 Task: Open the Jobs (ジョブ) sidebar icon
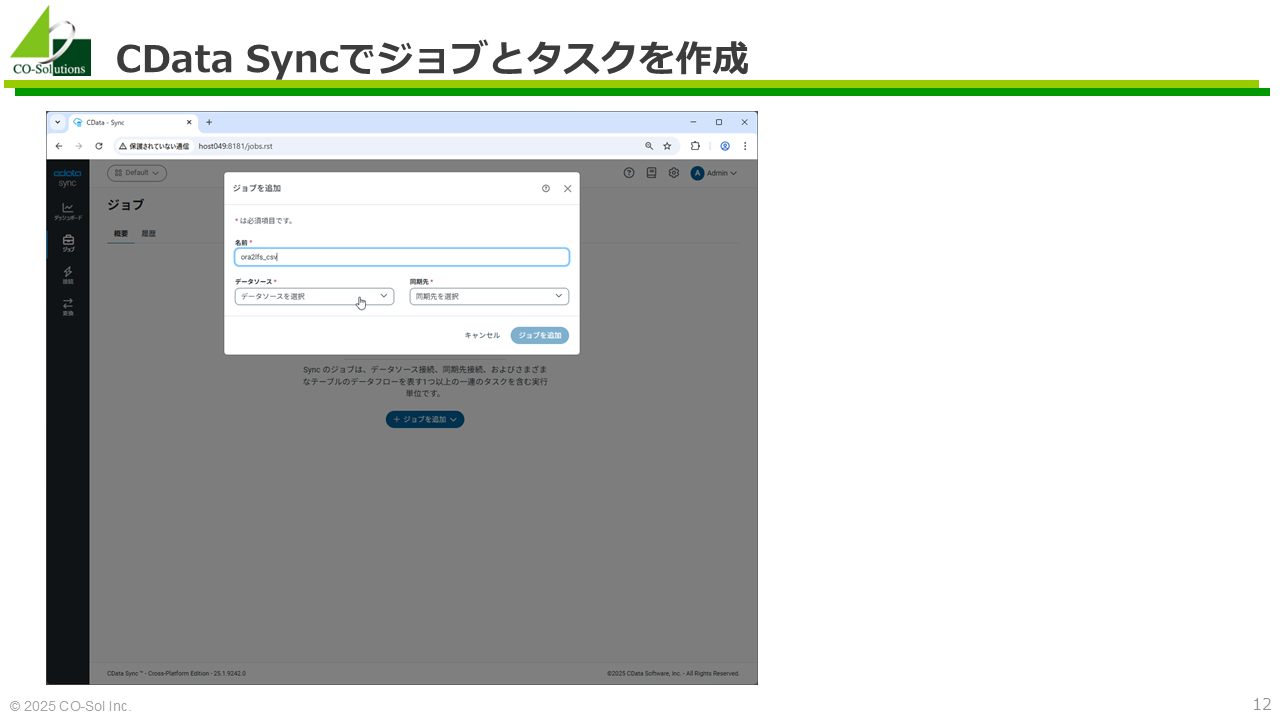(x=68, y=243)
